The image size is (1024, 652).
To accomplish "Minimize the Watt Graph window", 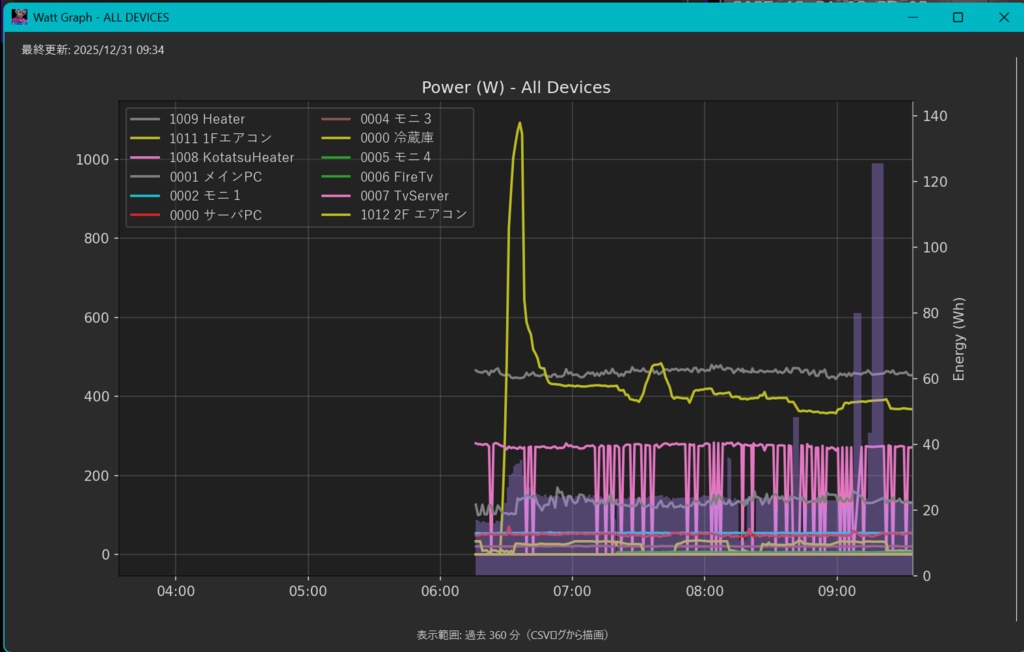I will pos(913,17).
